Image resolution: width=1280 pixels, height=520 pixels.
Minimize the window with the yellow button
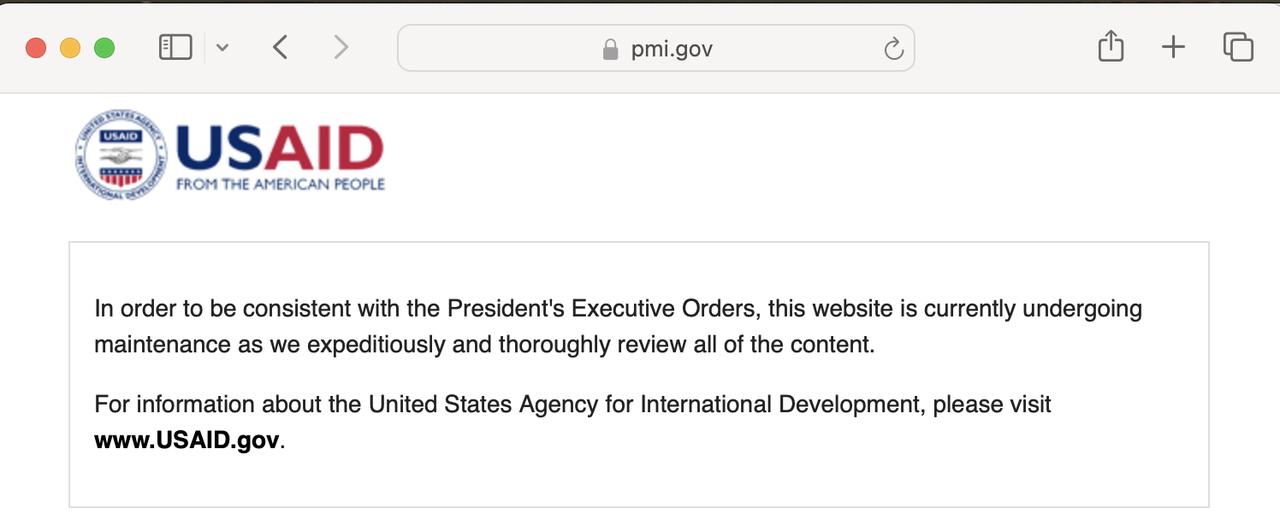tap(70, 48)
